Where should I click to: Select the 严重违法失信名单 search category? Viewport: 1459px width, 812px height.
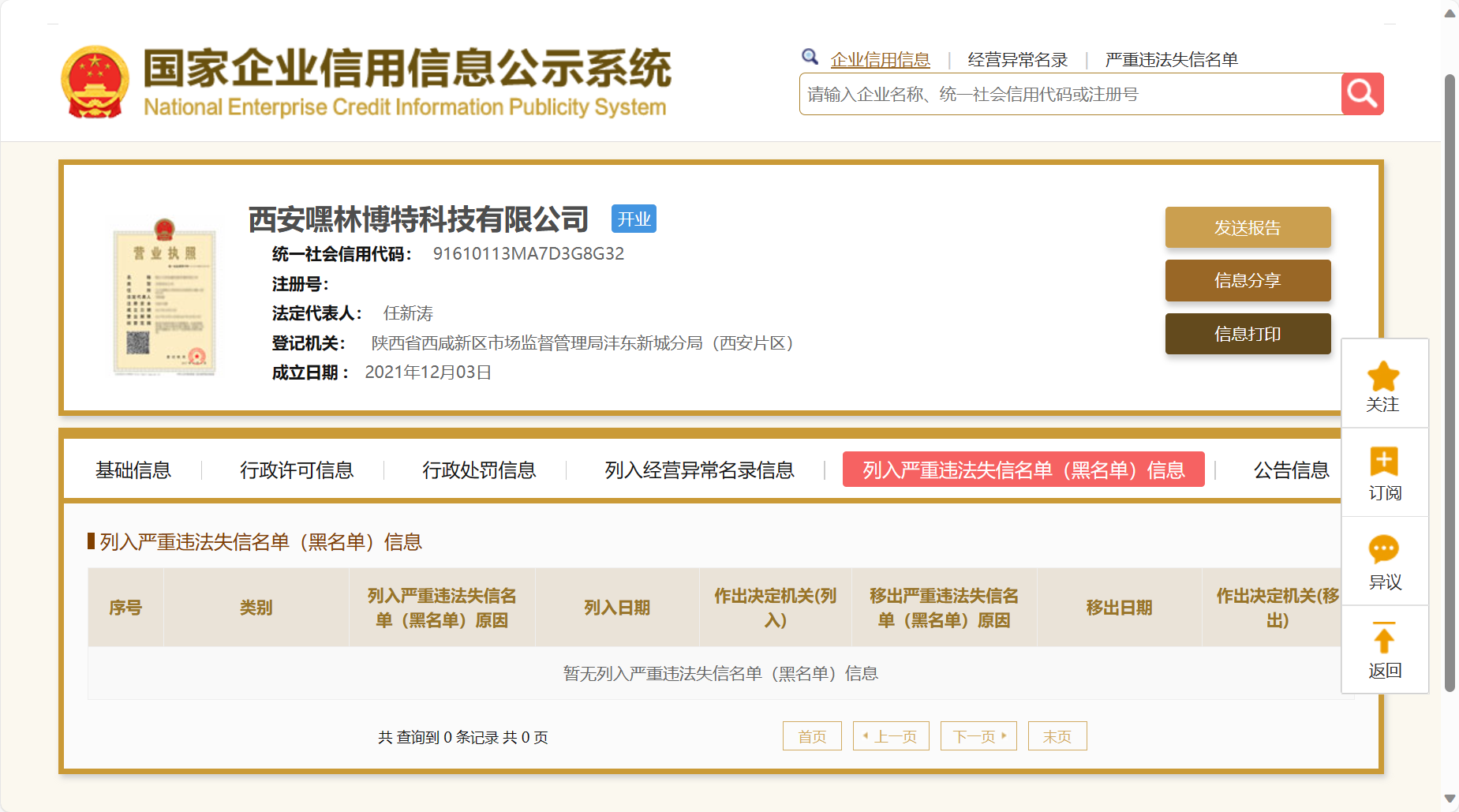click(1171, 60)
